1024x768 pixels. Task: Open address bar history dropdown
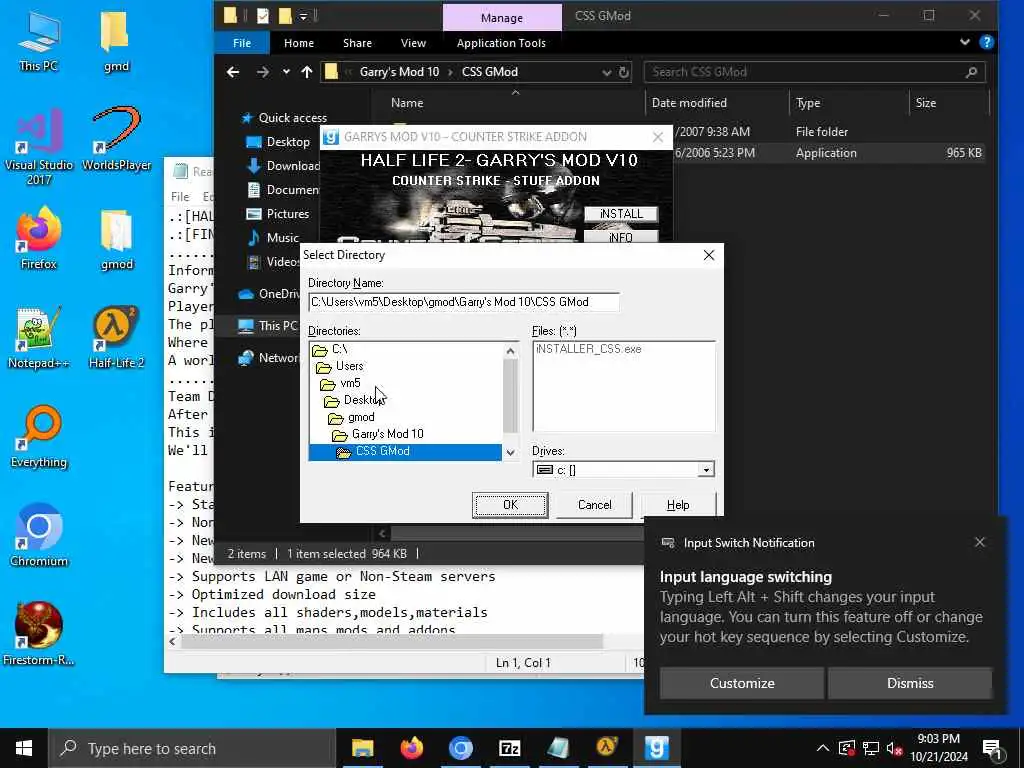click(x=607, y=72)
